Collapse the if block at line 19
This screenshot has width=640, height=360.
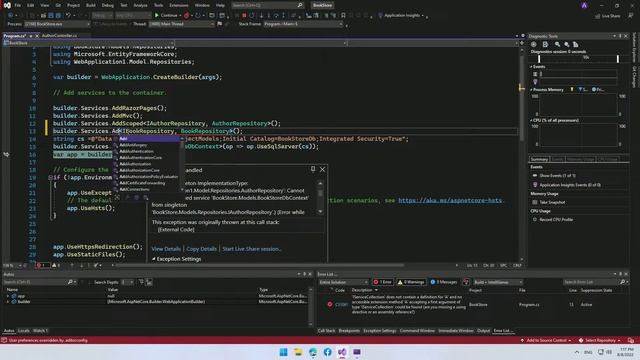(x=50, y=178)
